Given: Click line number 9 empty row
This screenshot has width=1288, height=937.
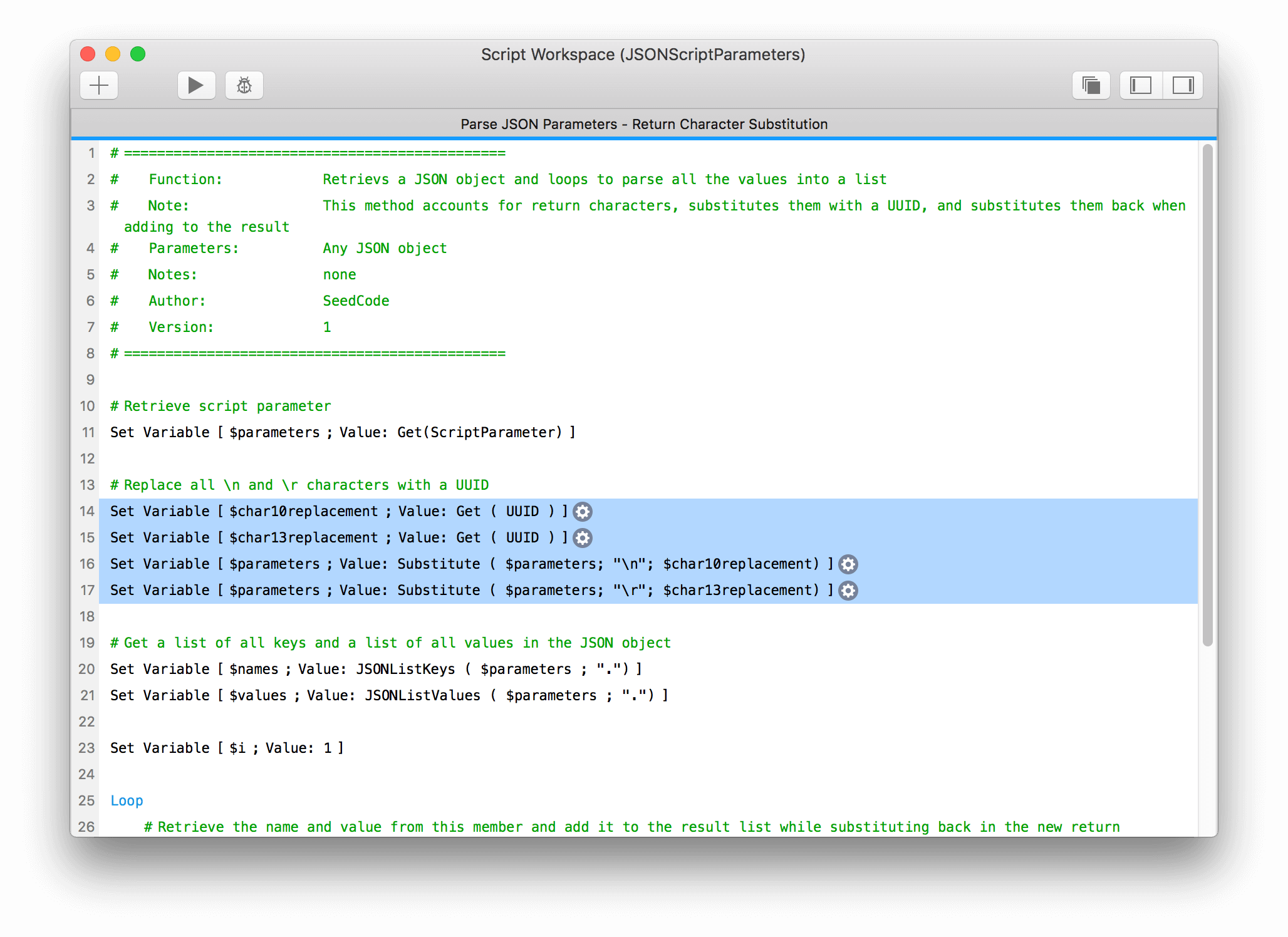Looking at the screenshot, I should 91,380.
